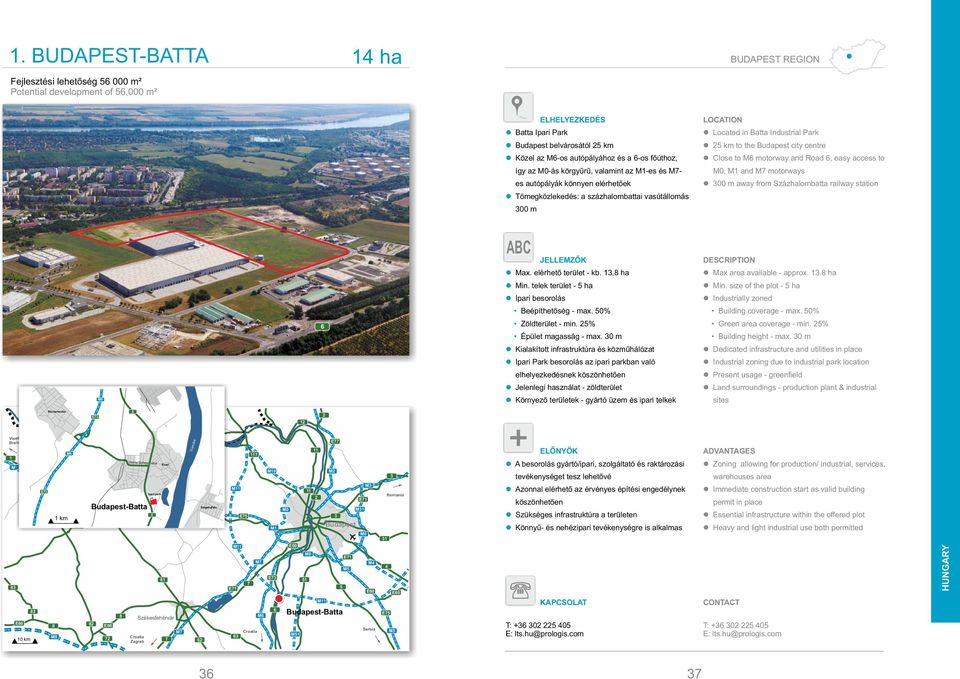
Task: Click the 10 km scale bar on regional map
Action: pos(25,640)
